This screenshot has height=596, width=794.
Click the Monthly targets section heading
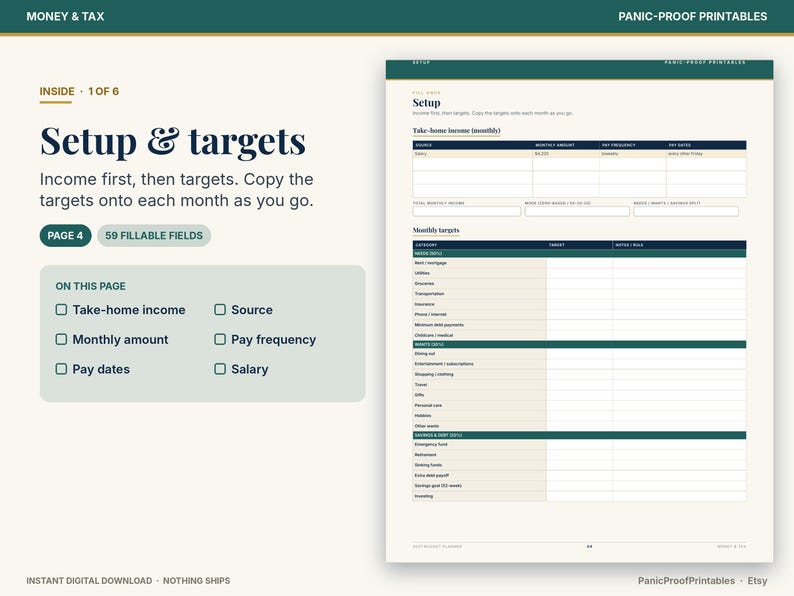436,230
